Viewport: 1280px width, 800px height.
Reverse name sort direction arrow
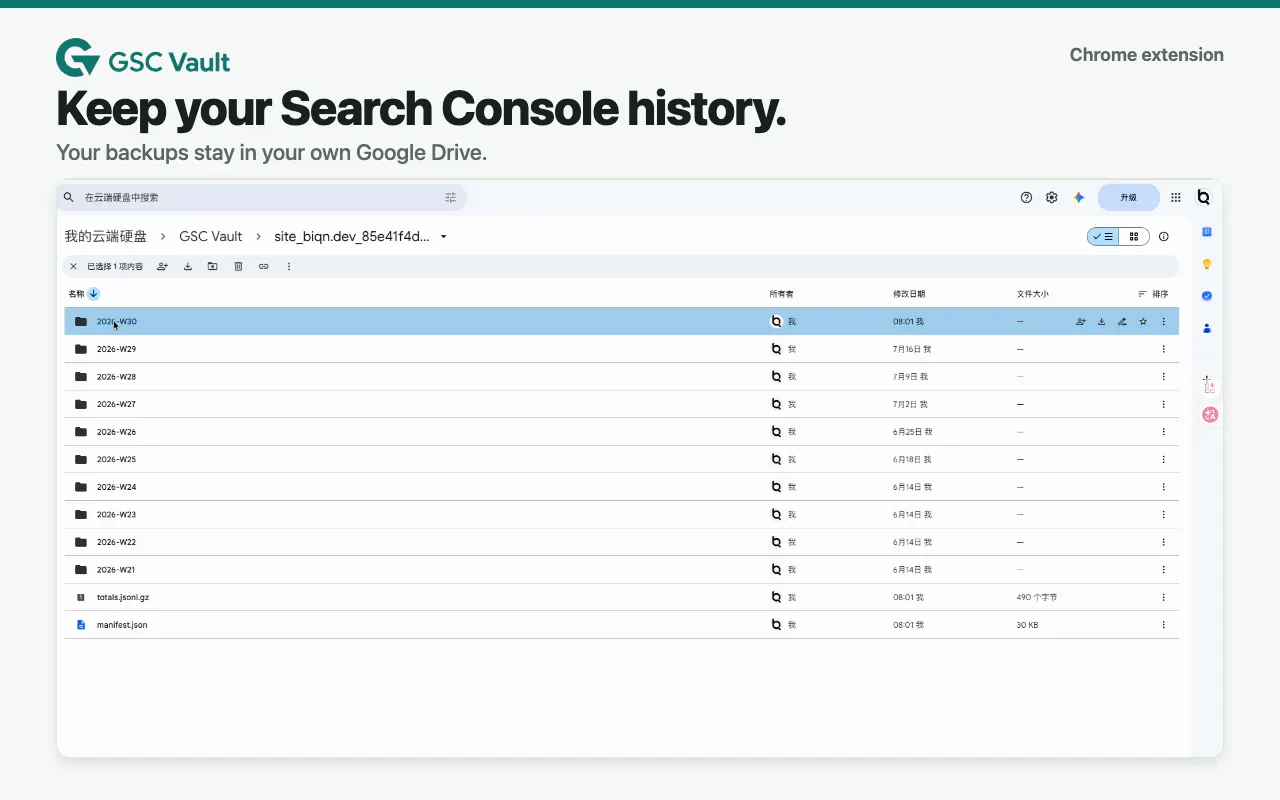94,294
